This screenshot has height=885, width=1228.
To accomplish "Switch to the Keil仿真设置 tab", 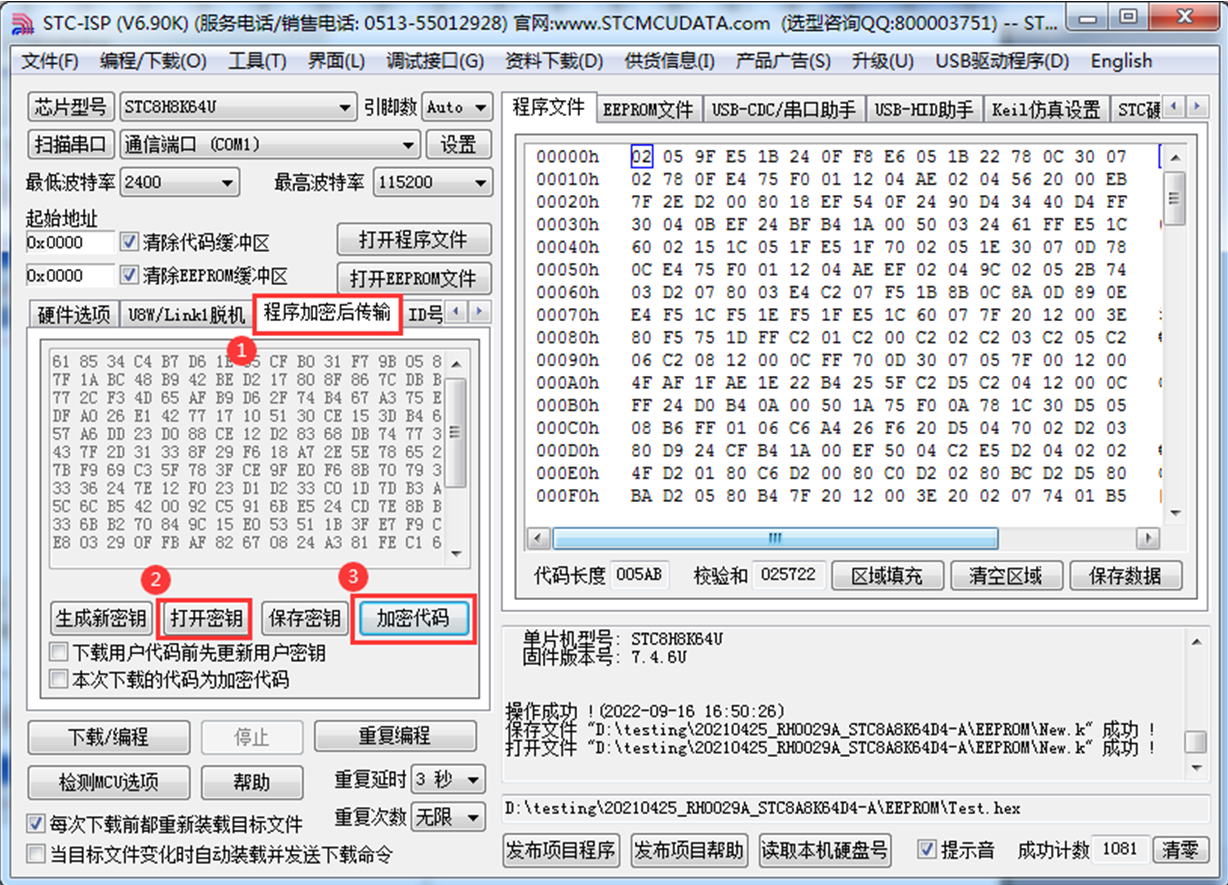I will pyautogui.click(x=1046, y=110).
